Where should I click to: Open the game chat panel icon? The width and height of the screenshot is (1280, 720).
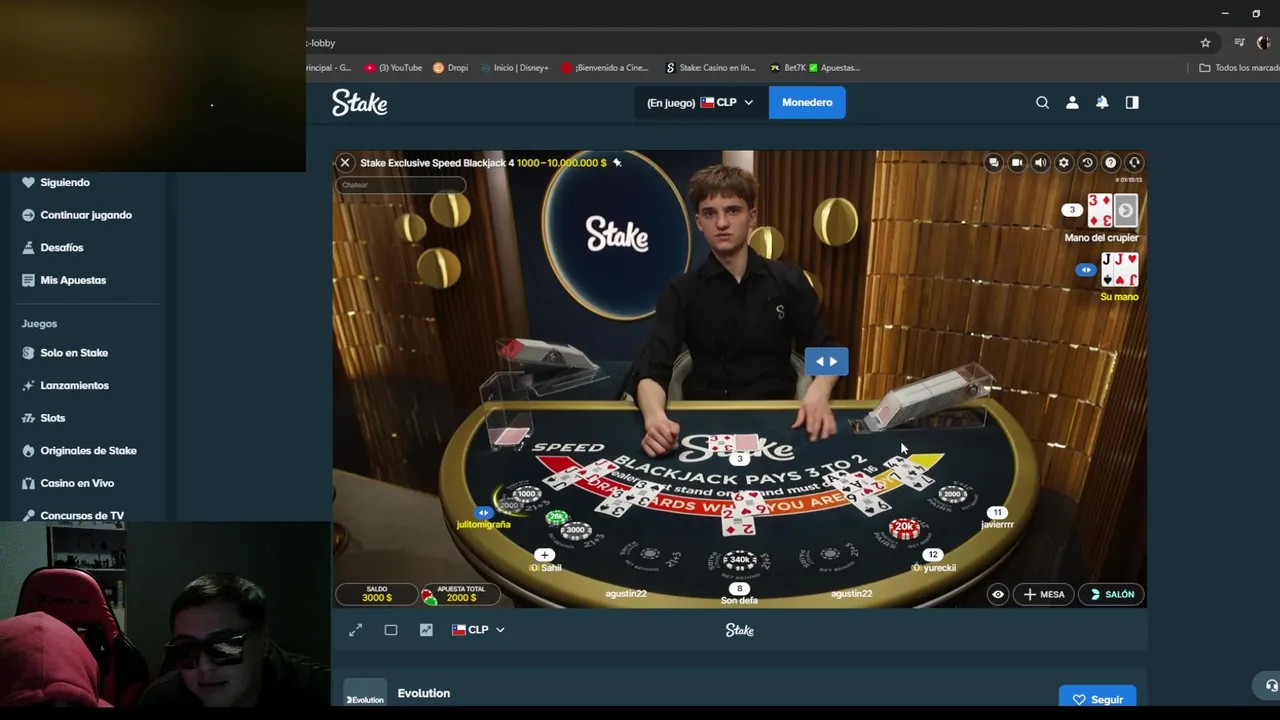(993, 163)
